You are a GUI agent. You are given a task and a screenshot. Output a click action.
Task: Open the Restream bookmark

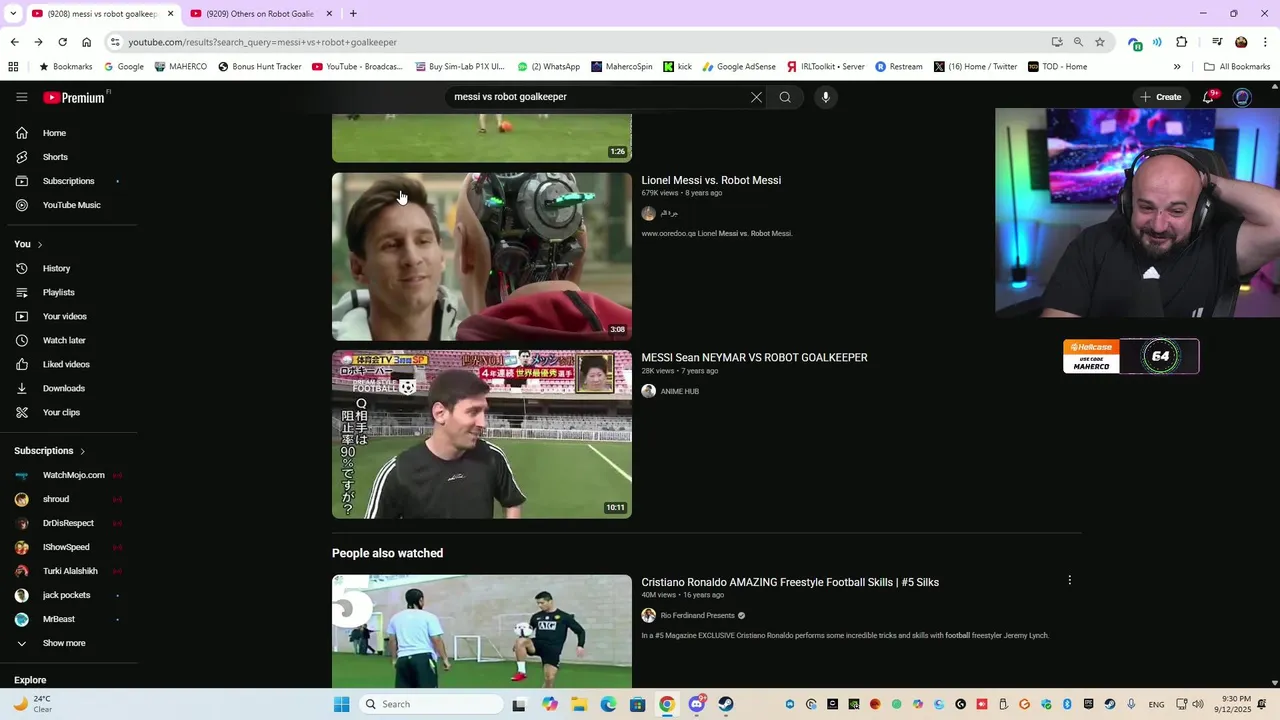click(x=899, y=67)
